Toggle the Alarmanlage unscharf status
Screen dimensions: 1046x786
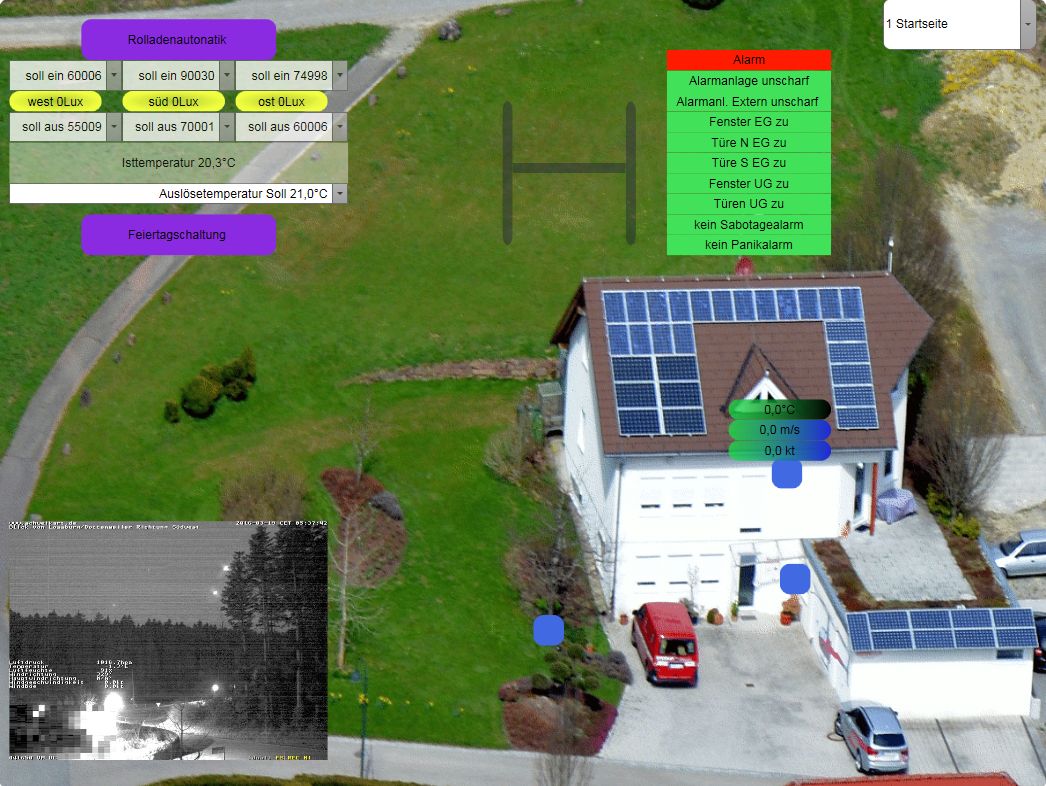click(748, 81)
